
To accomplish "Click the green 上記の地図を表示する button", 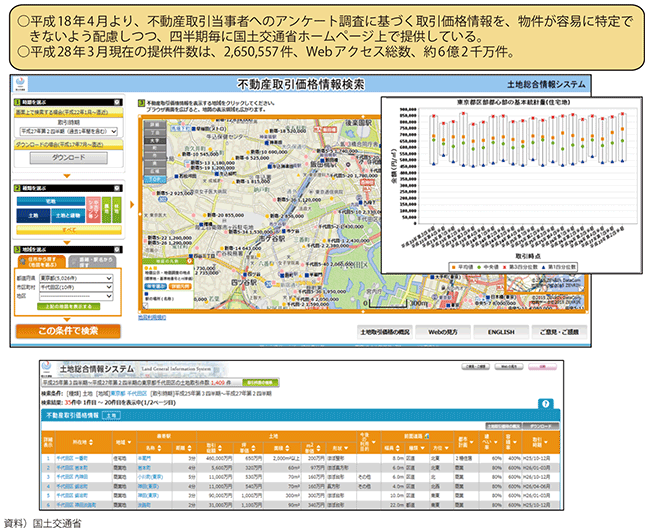I will click(68, 306).
